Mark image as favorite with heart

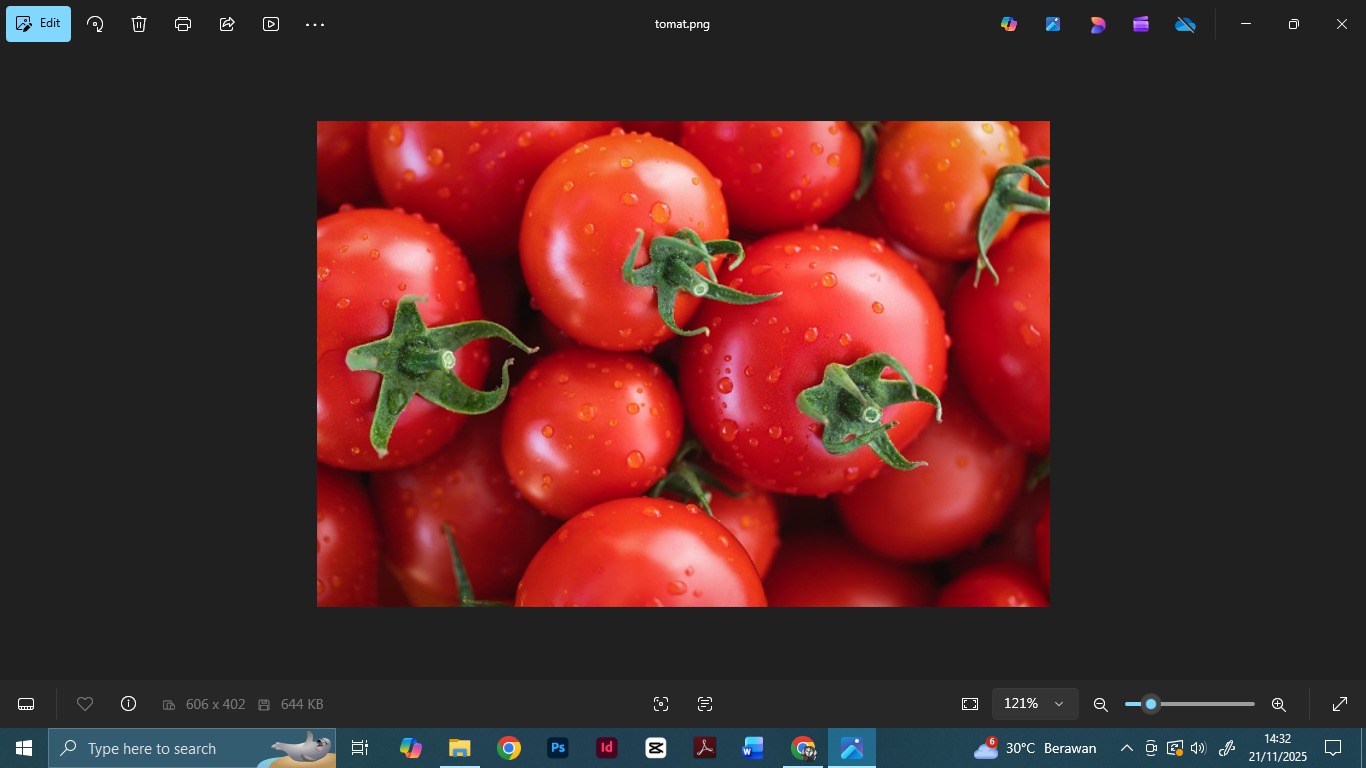pyautogui.click(x=85, y=704)
